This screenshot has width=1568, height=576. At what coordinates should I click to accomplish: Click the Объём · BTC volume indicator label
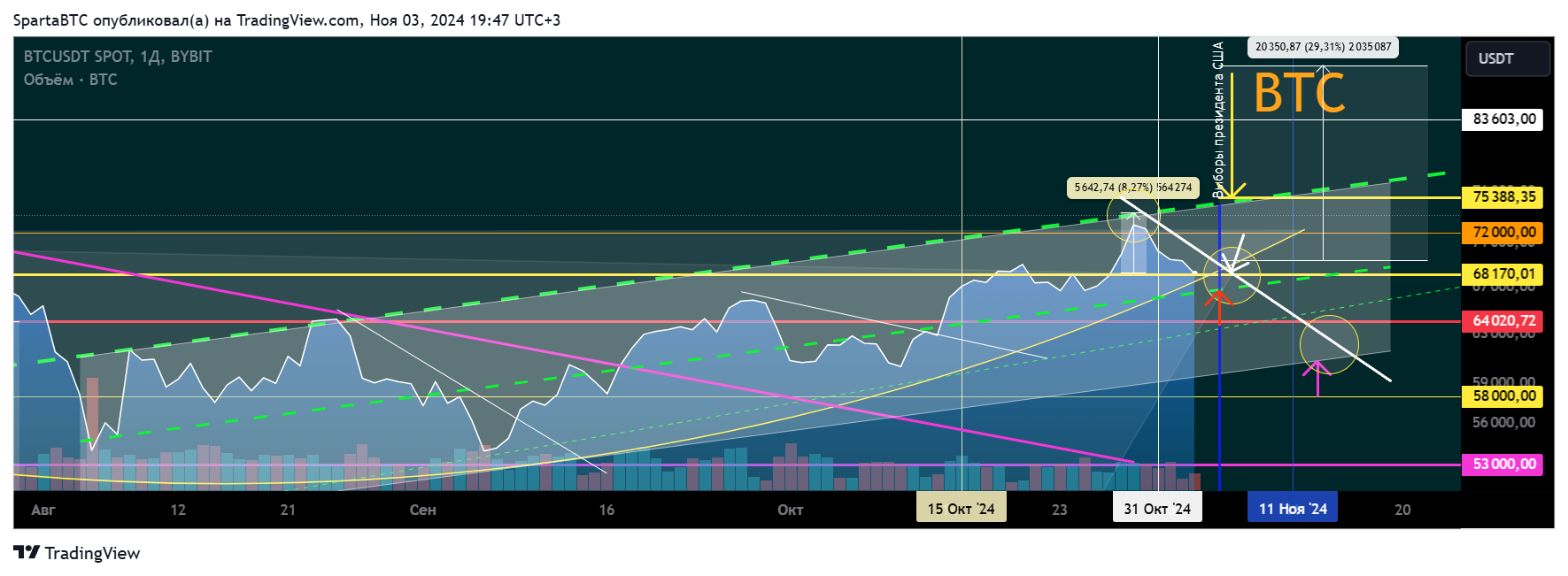click(x=70, y=80)
